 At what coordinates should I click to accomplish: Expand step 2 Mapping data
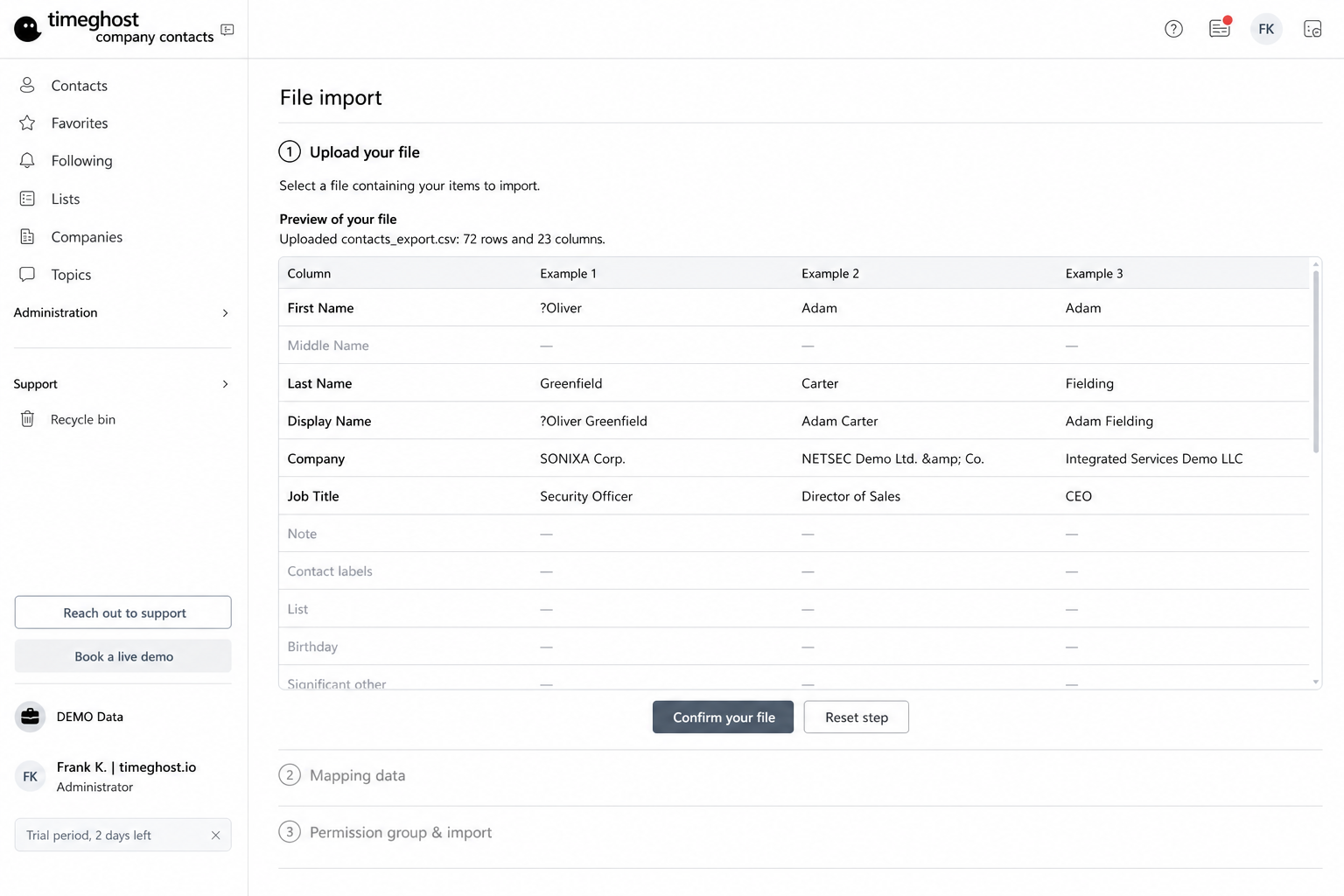(357, 775)
